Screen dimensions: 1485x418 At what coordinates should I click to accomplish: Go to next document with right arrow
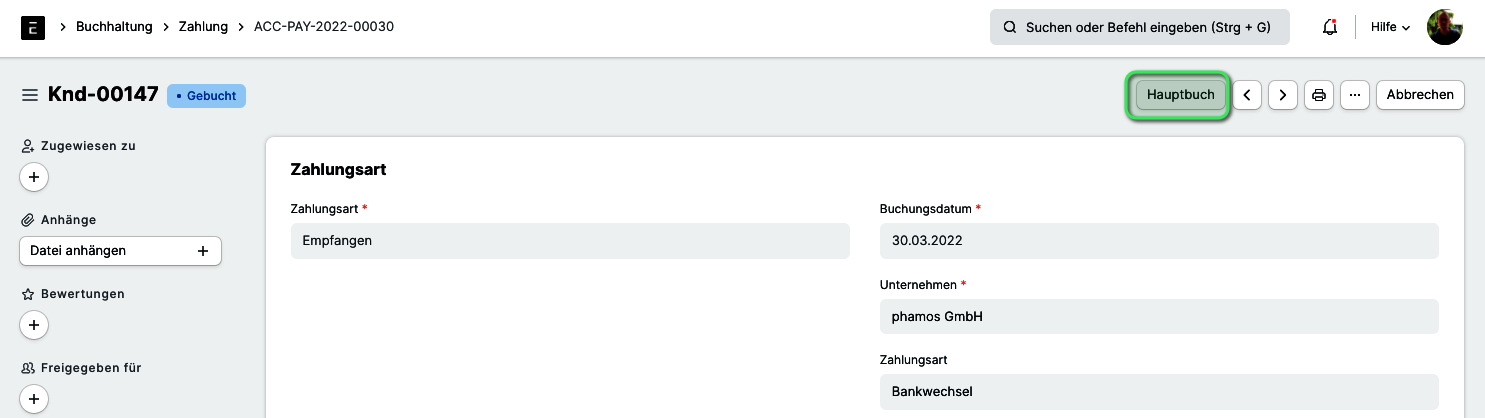pos(1283,95)
